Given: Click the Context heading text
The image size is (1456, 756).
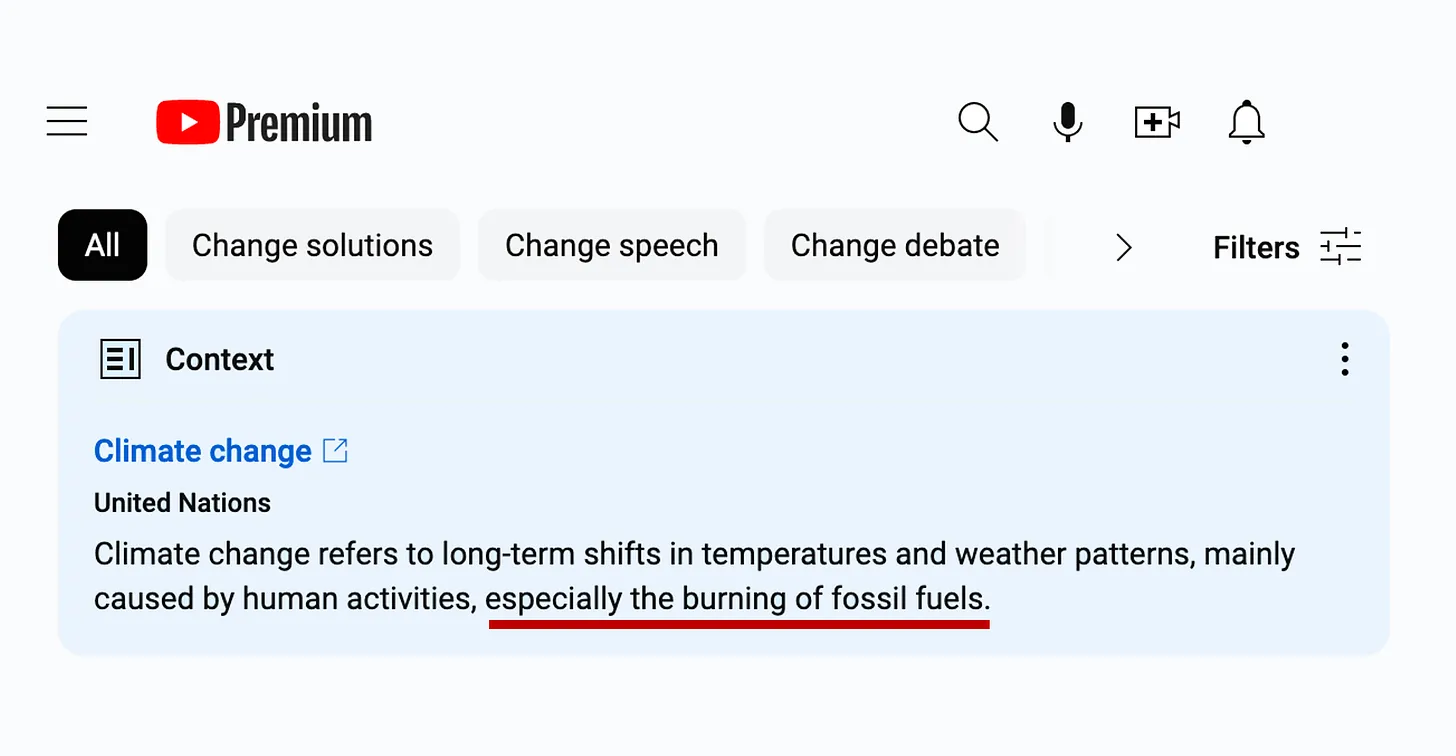Looking at the screenshot, I should [x=220, y=359].
